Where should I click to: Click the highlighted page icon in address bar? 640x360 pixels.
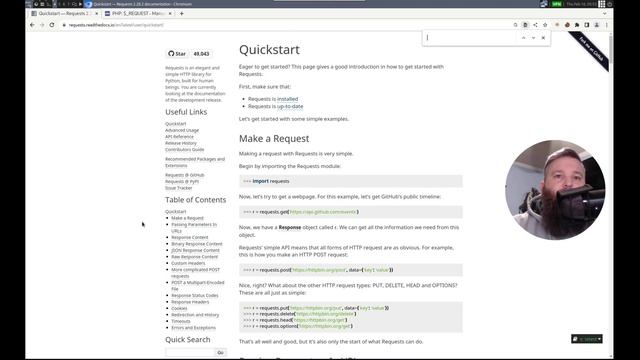pyautogui.click(x=525, y=25)
